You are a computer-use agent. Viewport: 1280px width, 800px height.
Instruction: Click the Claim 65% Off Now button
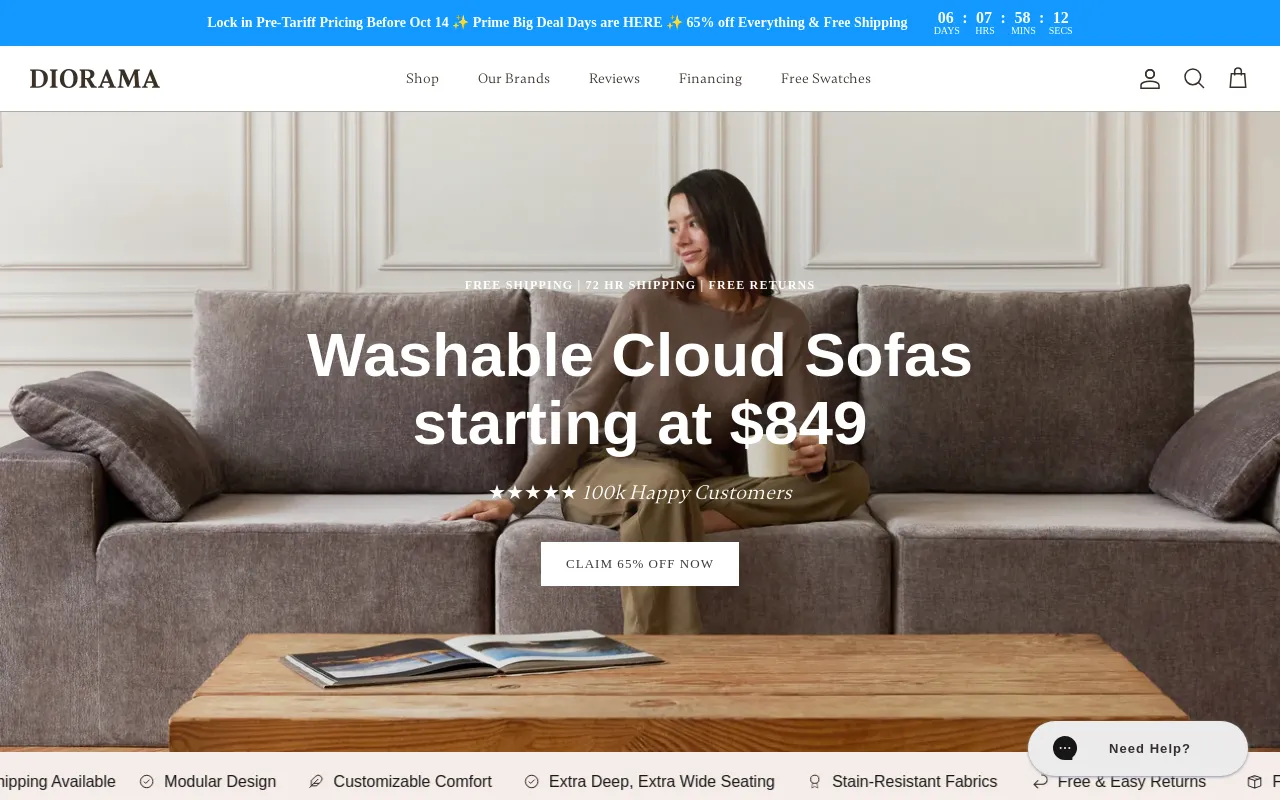click(x=640, y=564)
